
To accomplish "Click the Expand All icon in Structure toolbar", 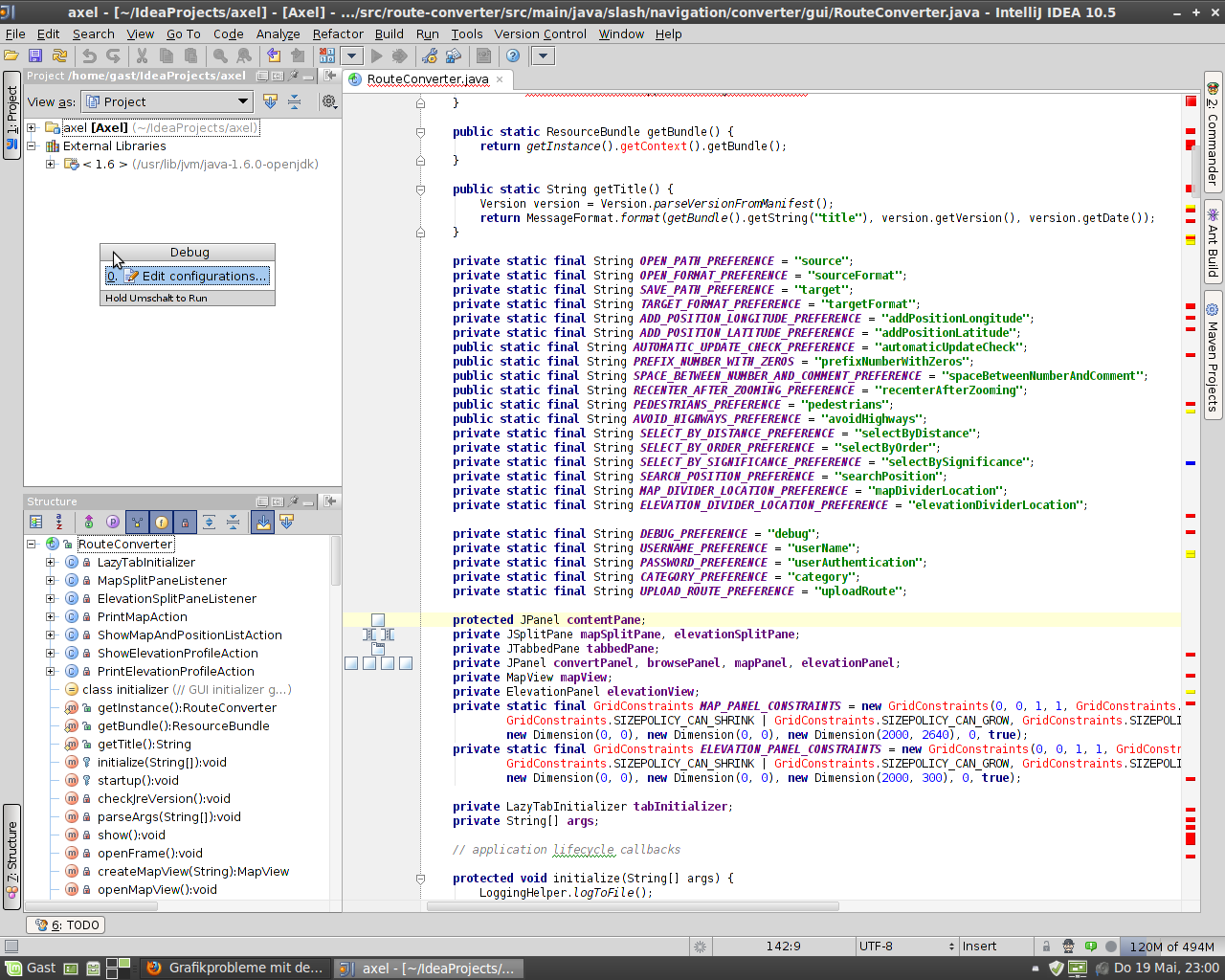I will click(209, 522).
